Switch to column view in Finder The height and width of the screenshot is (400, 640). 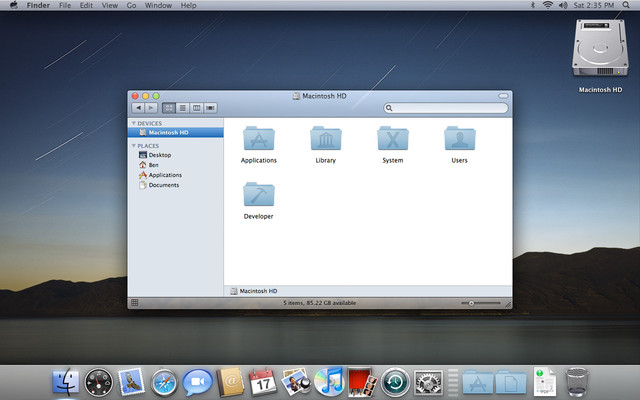pos(196,107)
